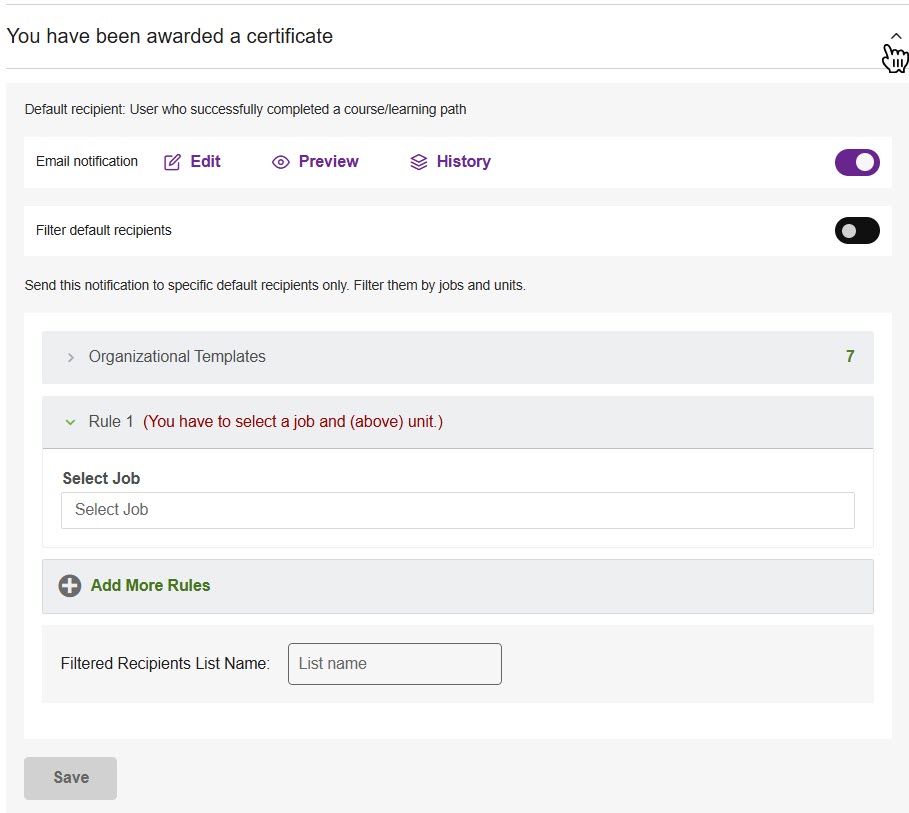
Task: Open the Select Job dropdown field
Action: (x=457, y=510)
